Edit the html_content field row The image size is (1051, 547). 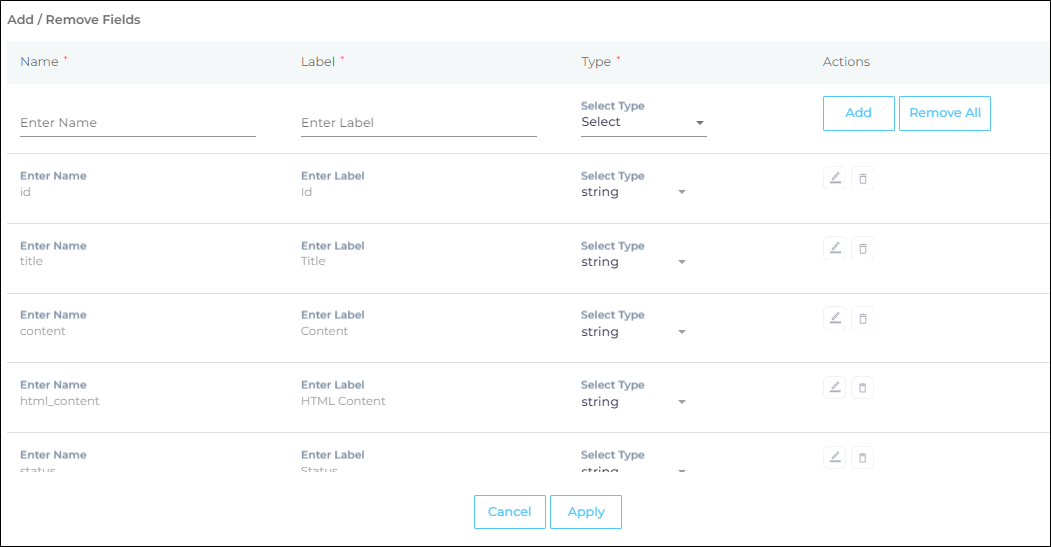point(834,387)
